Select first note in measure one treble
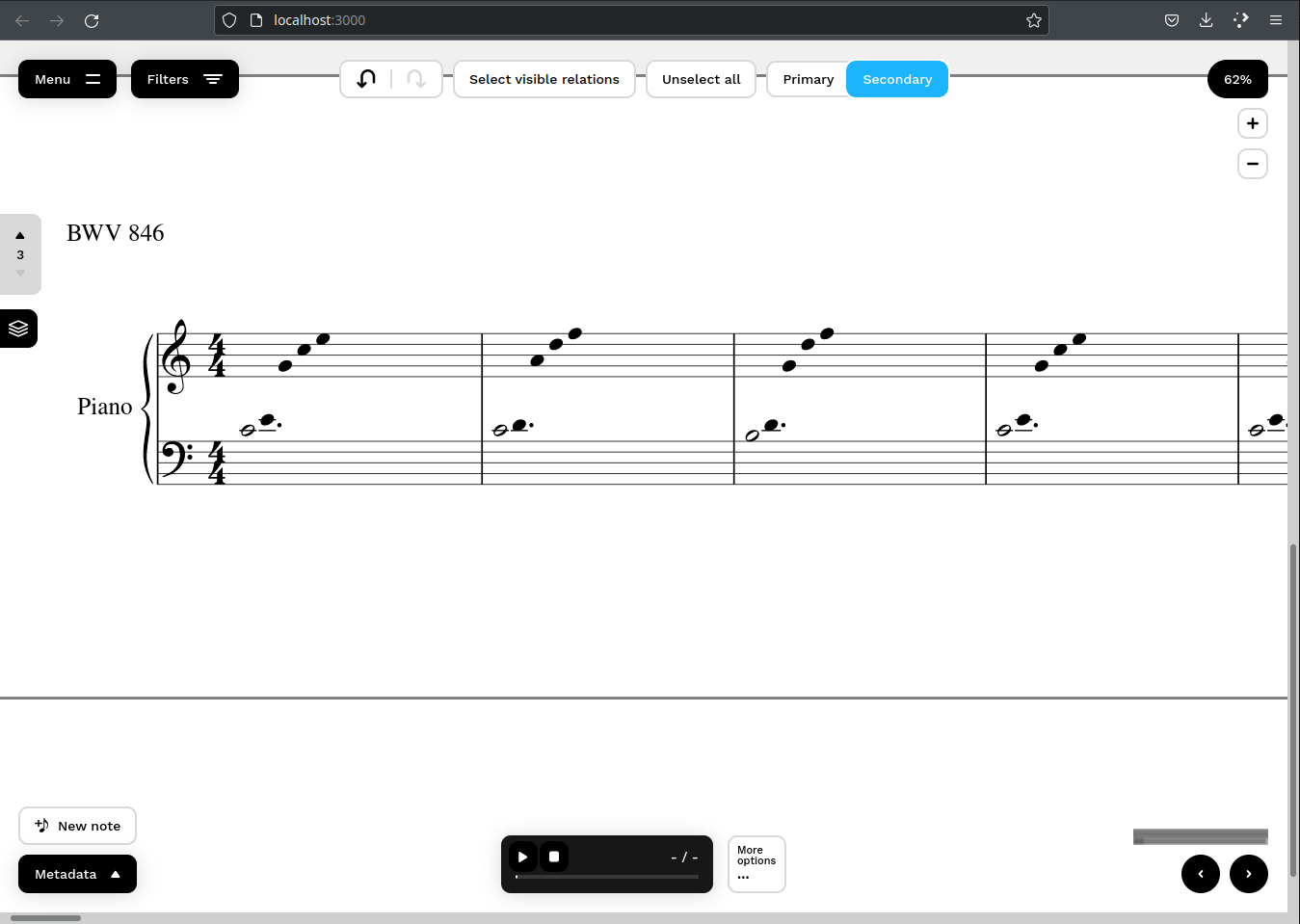1300x924 pixels. coord(285,366)
